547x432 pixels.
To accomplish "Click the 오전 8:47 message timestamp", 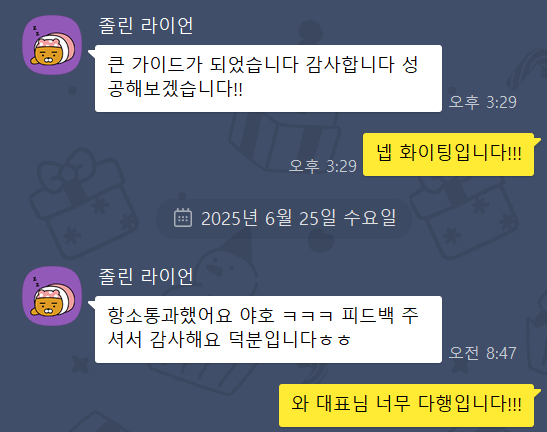I will [482, 353].
